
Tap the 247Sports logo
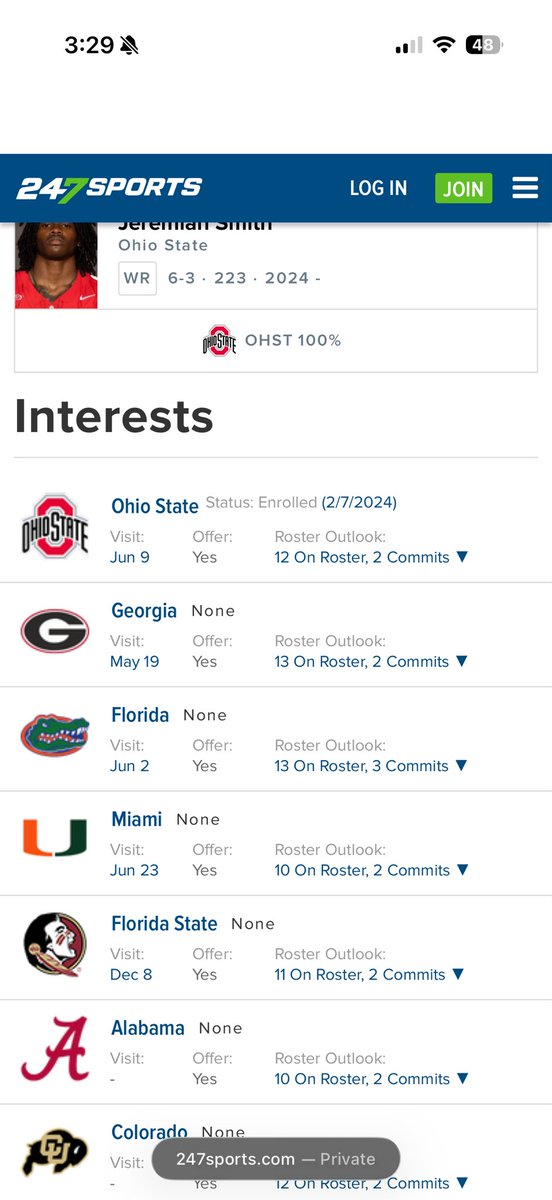(109, 187)
